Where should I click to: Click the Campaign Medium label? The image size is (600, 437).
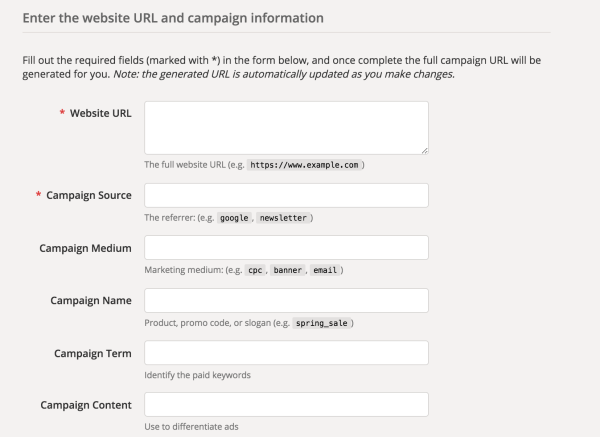pyautogui.click(x=85, y=248)
